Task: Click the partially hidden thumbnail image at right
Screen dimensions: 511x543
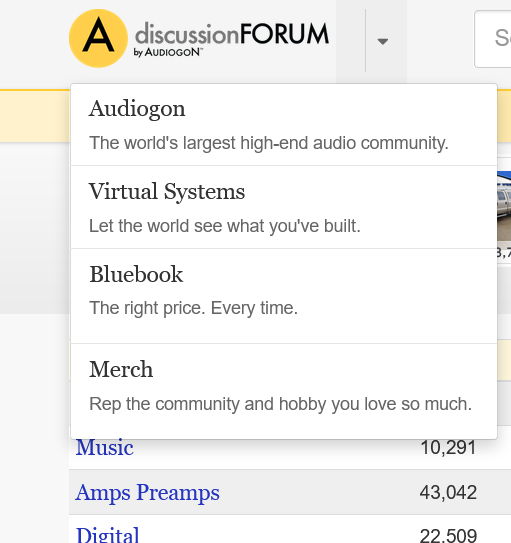Action: (x=504, y=206)
